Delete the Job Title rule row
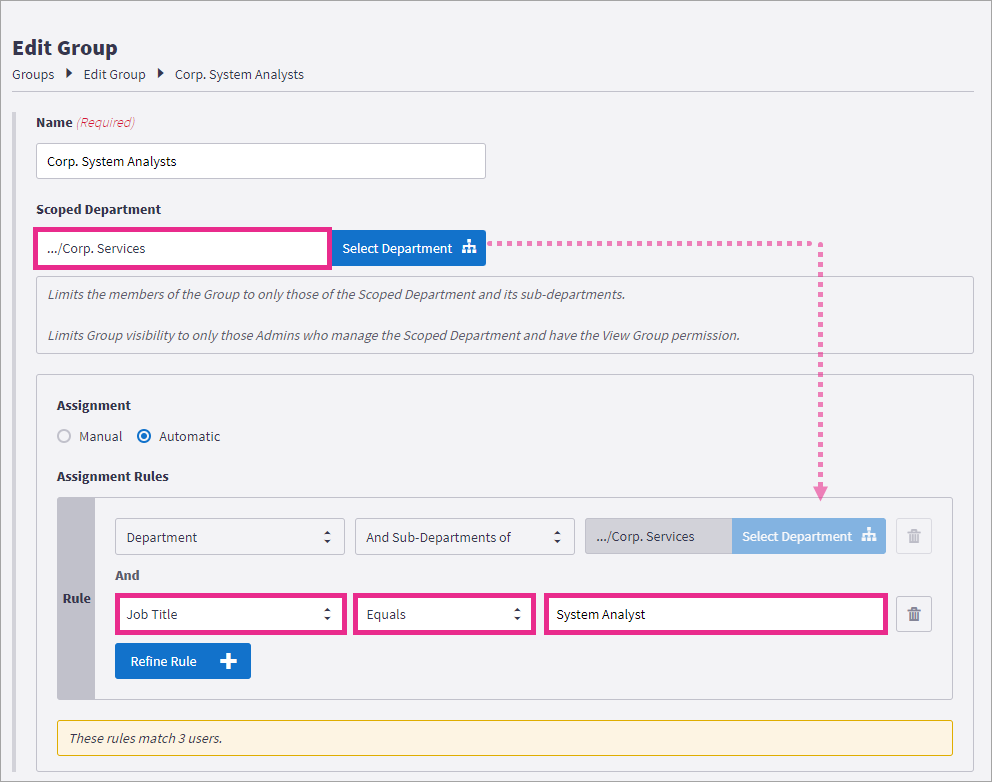The image size is (992, 782). click(x=914, y=614)
